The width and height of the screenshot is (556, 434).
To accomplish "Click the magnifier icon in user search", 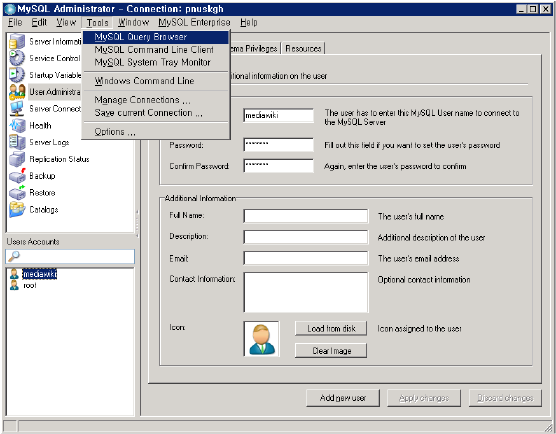I will (x=14, y=256).
